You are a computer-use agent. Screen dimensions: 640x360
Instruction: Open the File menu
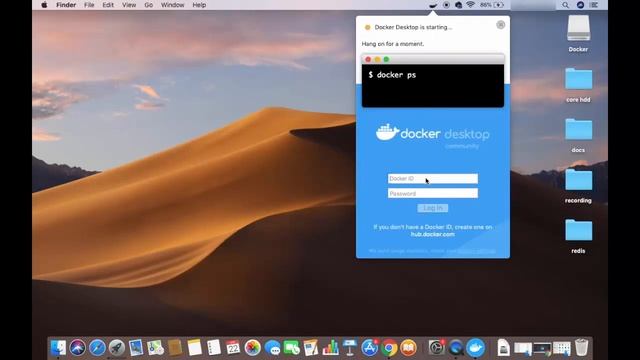[89, 5]
